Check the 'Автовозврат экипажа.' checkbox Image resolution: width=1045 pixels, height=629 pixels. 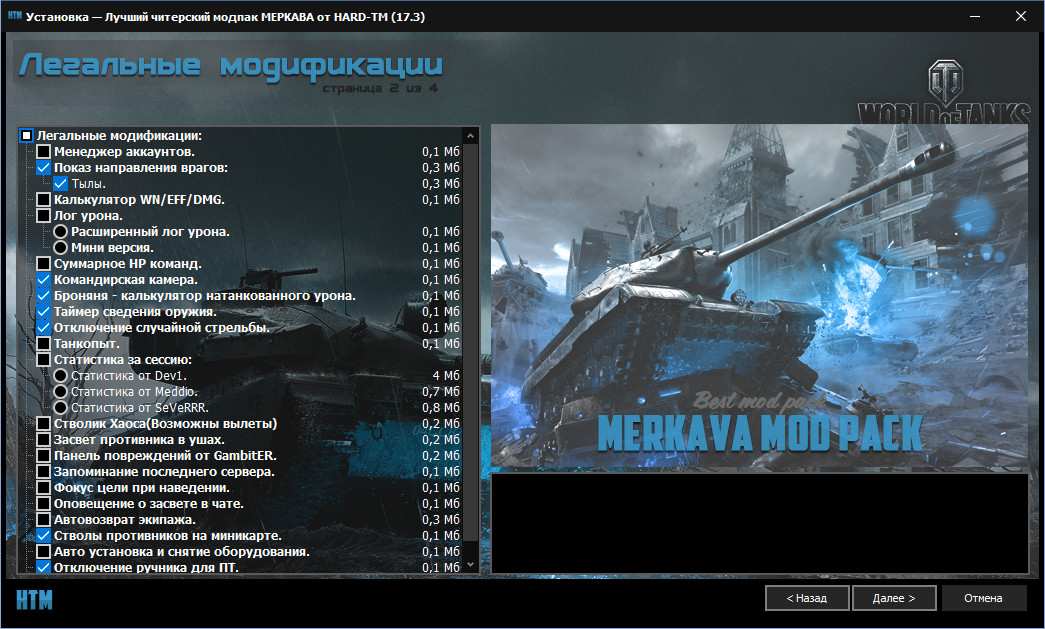click(x=43, y=520)
